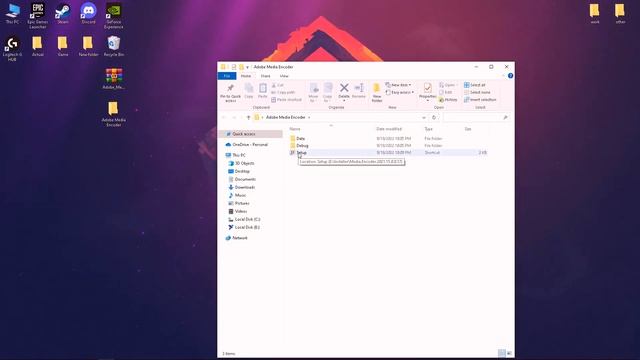The height and width of the screenshot is (360, 640).
Task: Click the Properties checkmark icon
Action: coord(427,88)
